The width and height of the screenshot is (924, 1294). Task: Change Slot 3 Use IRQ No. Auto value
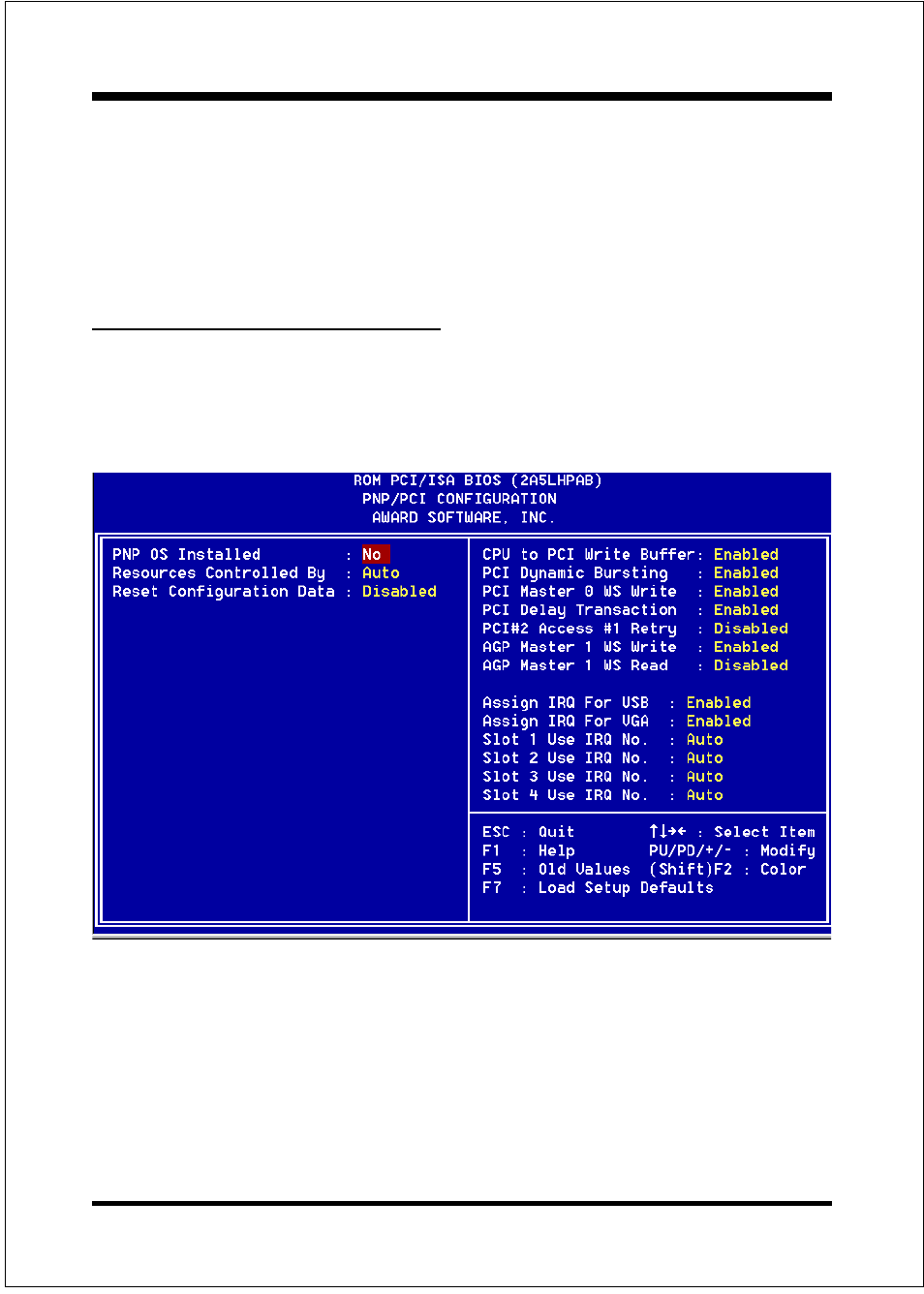704,776
